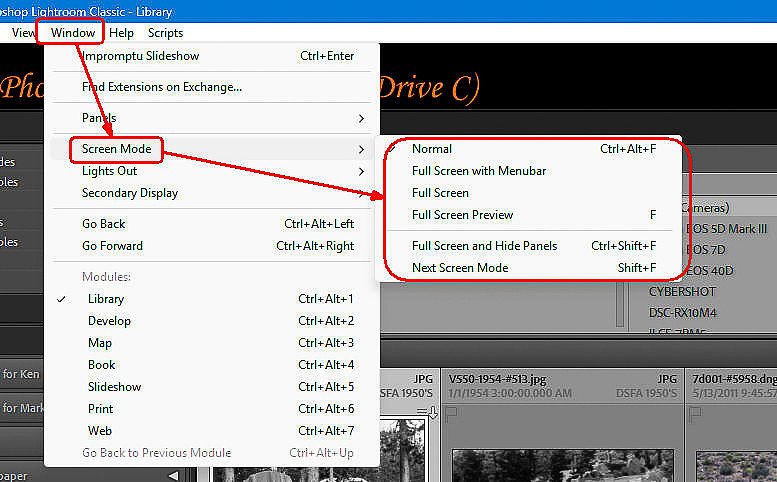Open the 'for Ken' collection
The height and width of the screenshot is (482, 777).
click(21, 374)
